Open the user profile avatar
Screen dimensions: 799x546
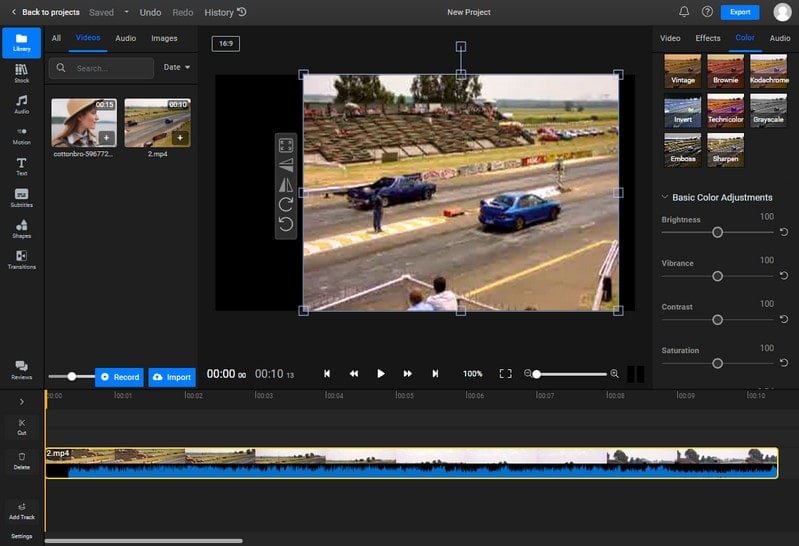tap(782, 12)
